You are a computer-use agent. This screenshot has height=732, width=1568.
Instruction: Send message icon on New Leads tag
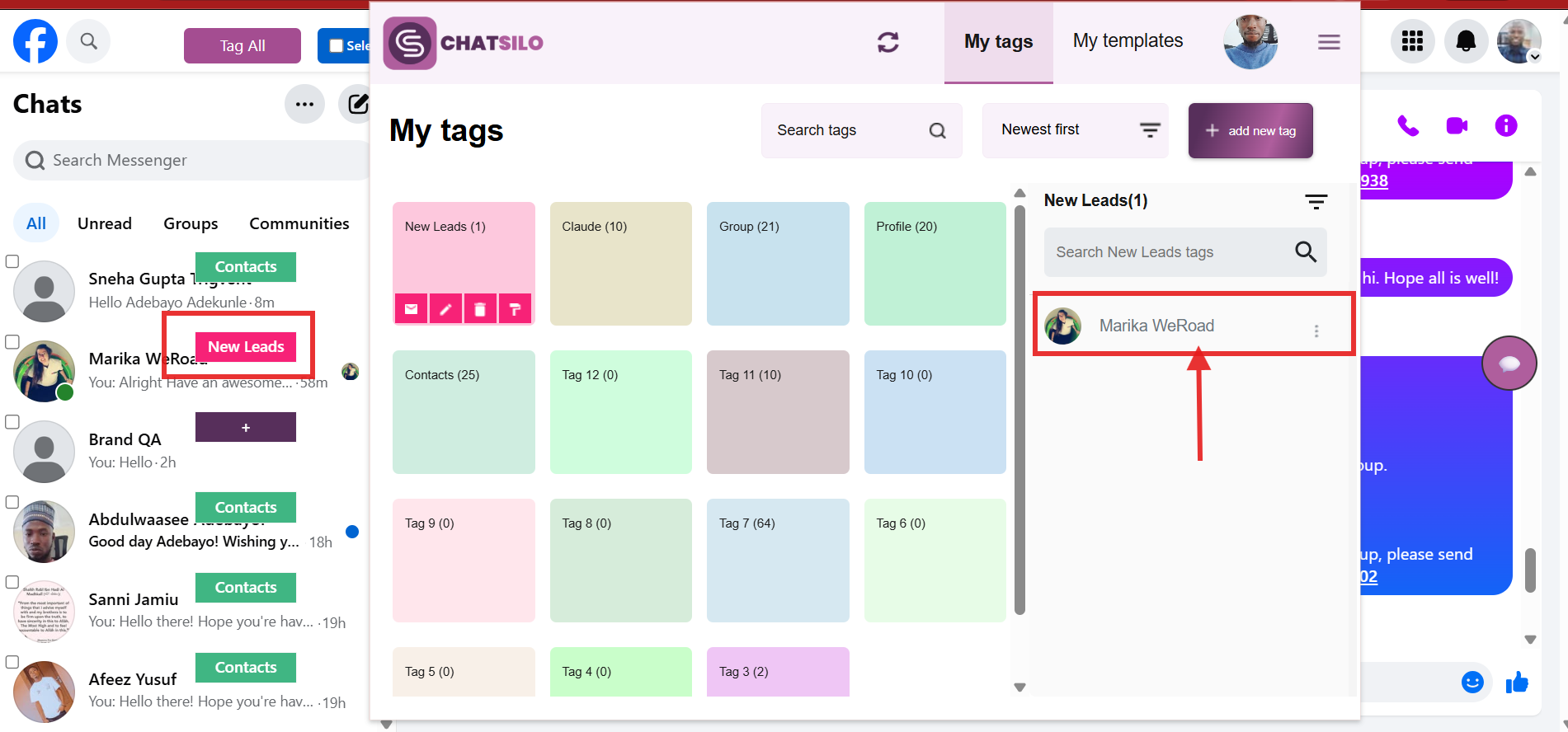[x=411, y=309]
